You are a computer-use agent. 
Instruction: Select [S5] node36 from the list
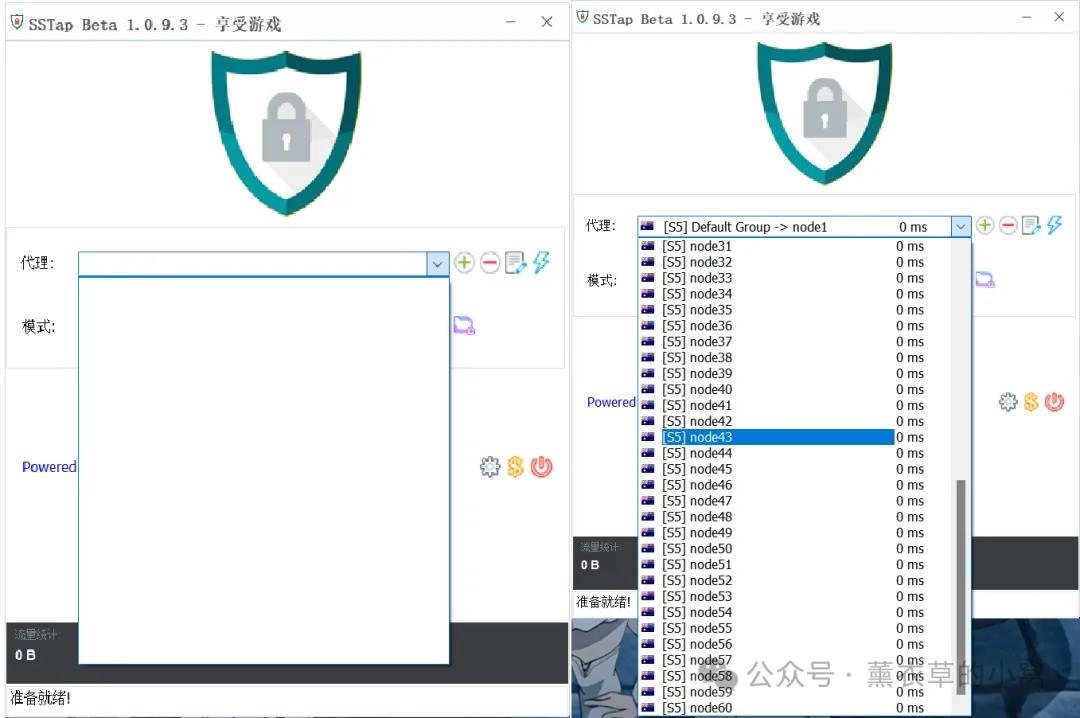point(795,325)
